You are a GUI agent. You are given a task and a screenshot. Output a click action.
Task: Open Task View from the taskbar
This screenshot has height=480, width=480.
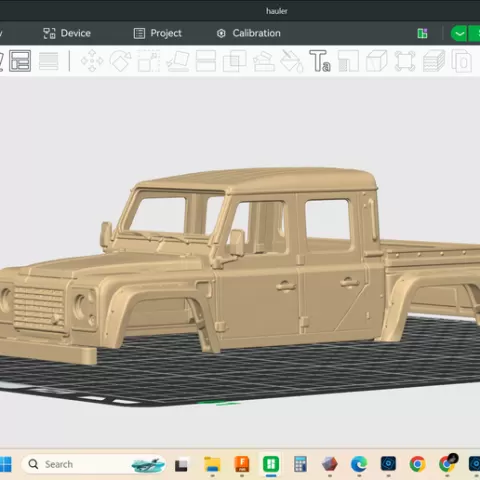click(181, 465)
